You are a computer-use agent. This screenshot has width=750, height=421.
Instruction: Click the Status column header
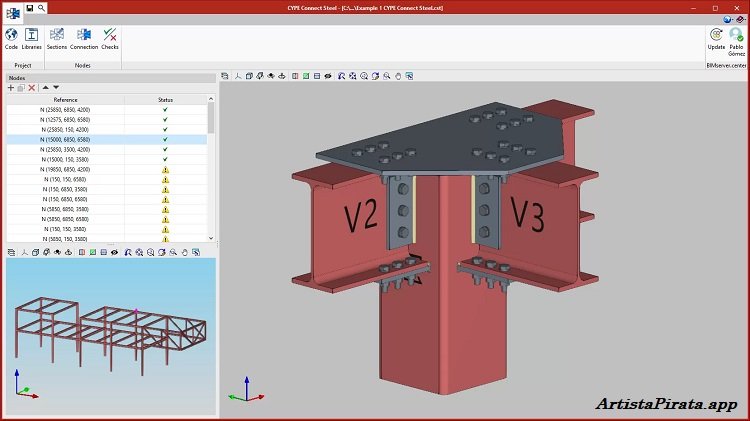[x=165, y=100]
